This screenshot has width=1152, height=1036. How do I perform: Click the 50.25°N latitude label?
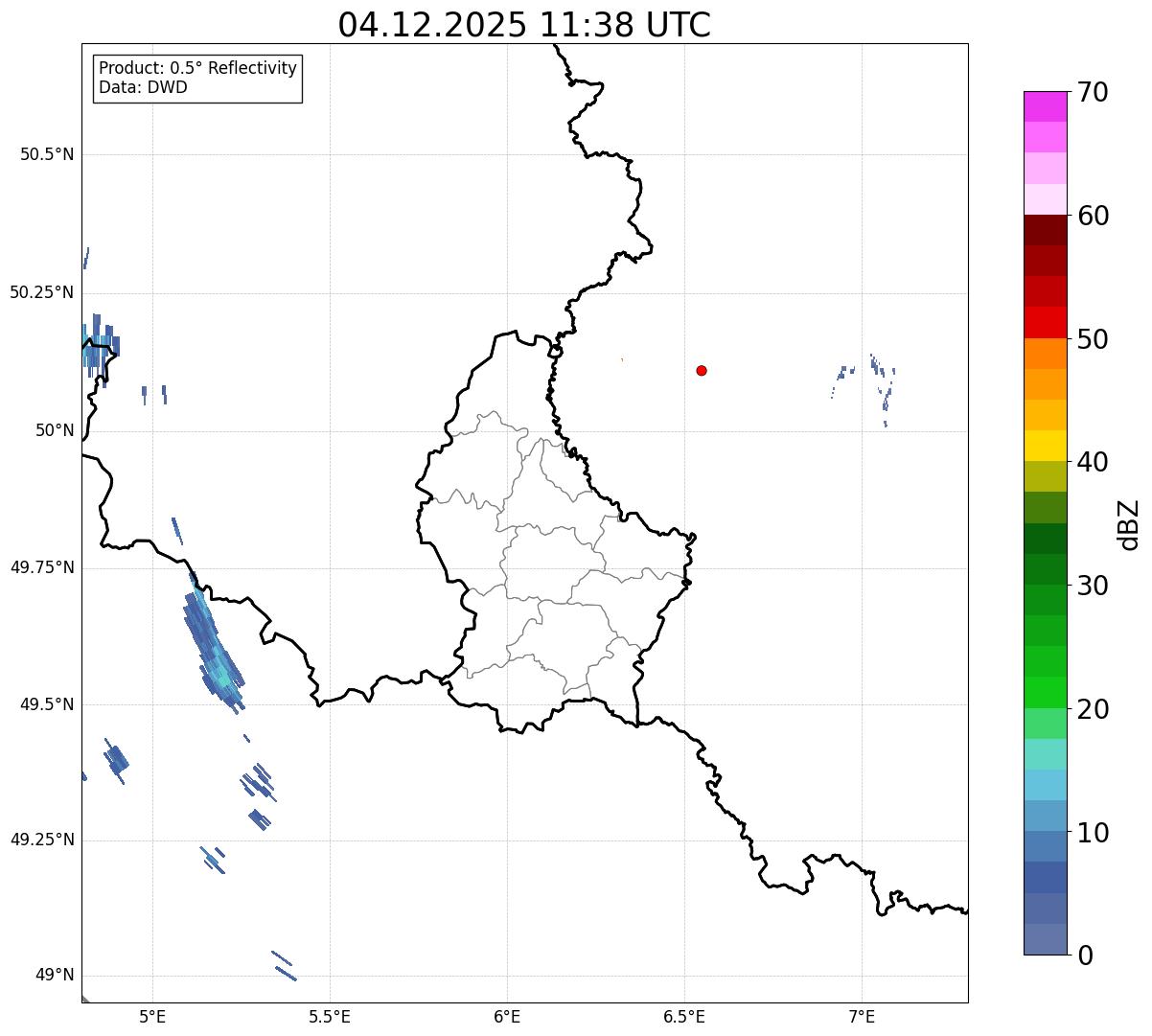(42, 292)
